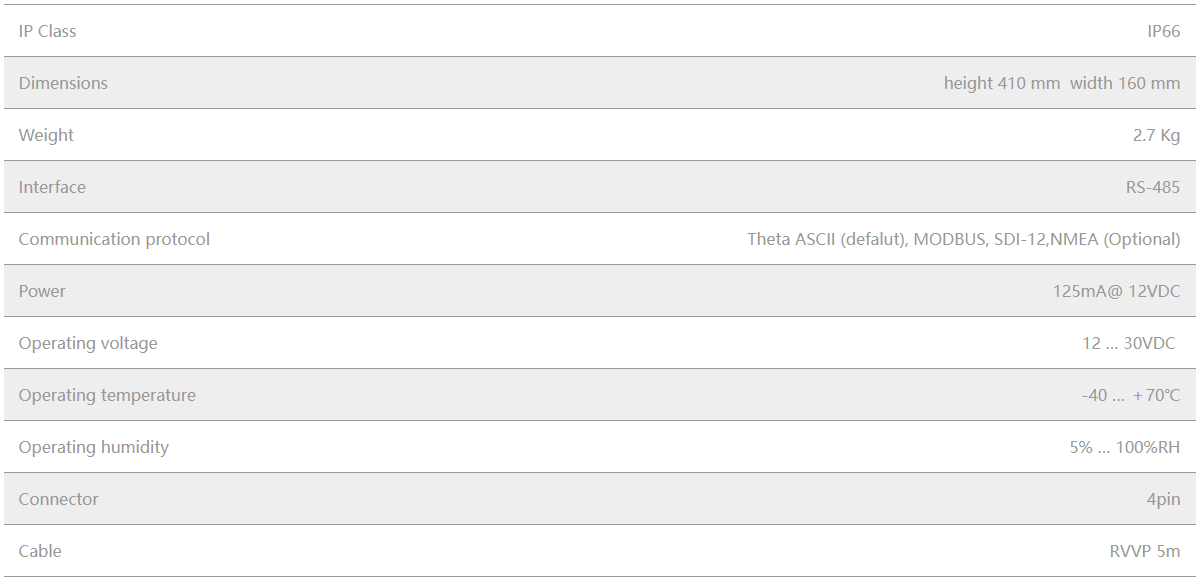The image size is (1200, 582).
Task: Select the RS-485 value
Action: (x=1152, y=187)
